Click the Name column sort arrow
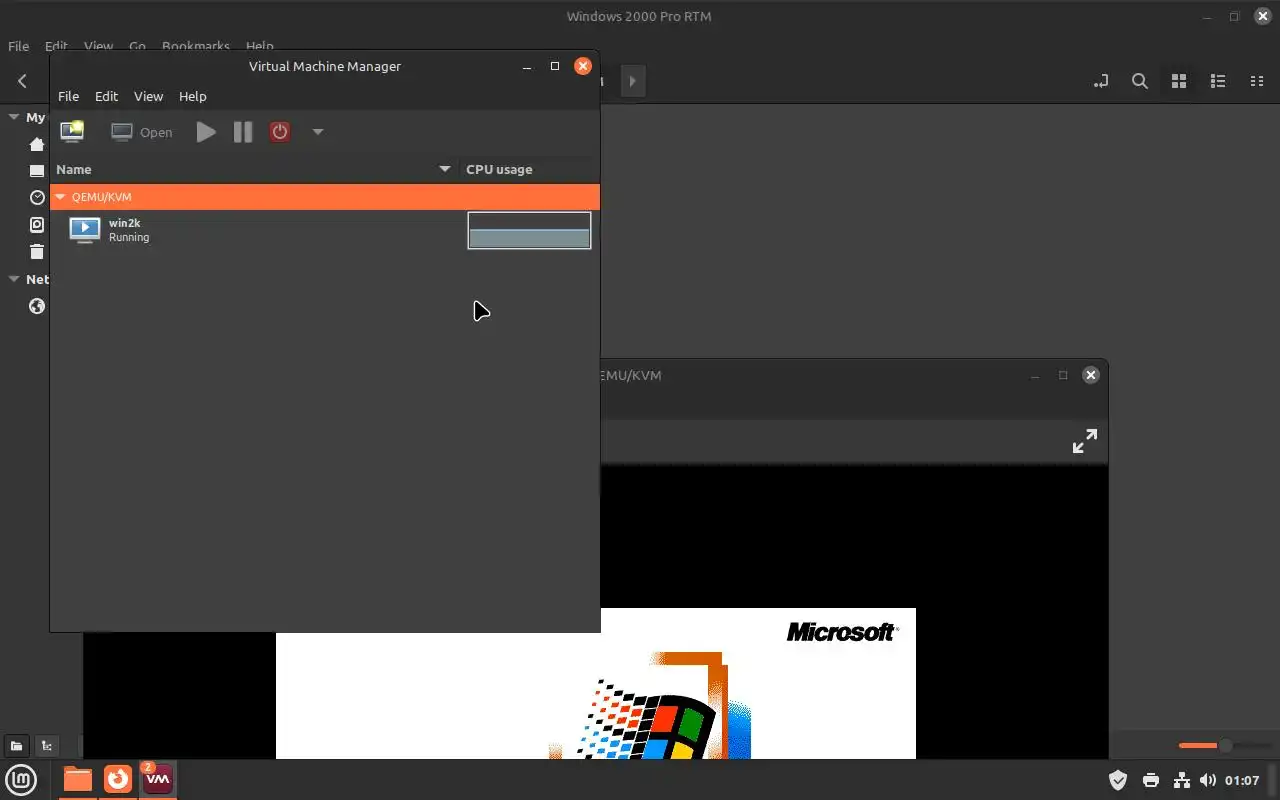This screenshot has height=800, width=1280. pyautogui.click(x=445, y=169)
